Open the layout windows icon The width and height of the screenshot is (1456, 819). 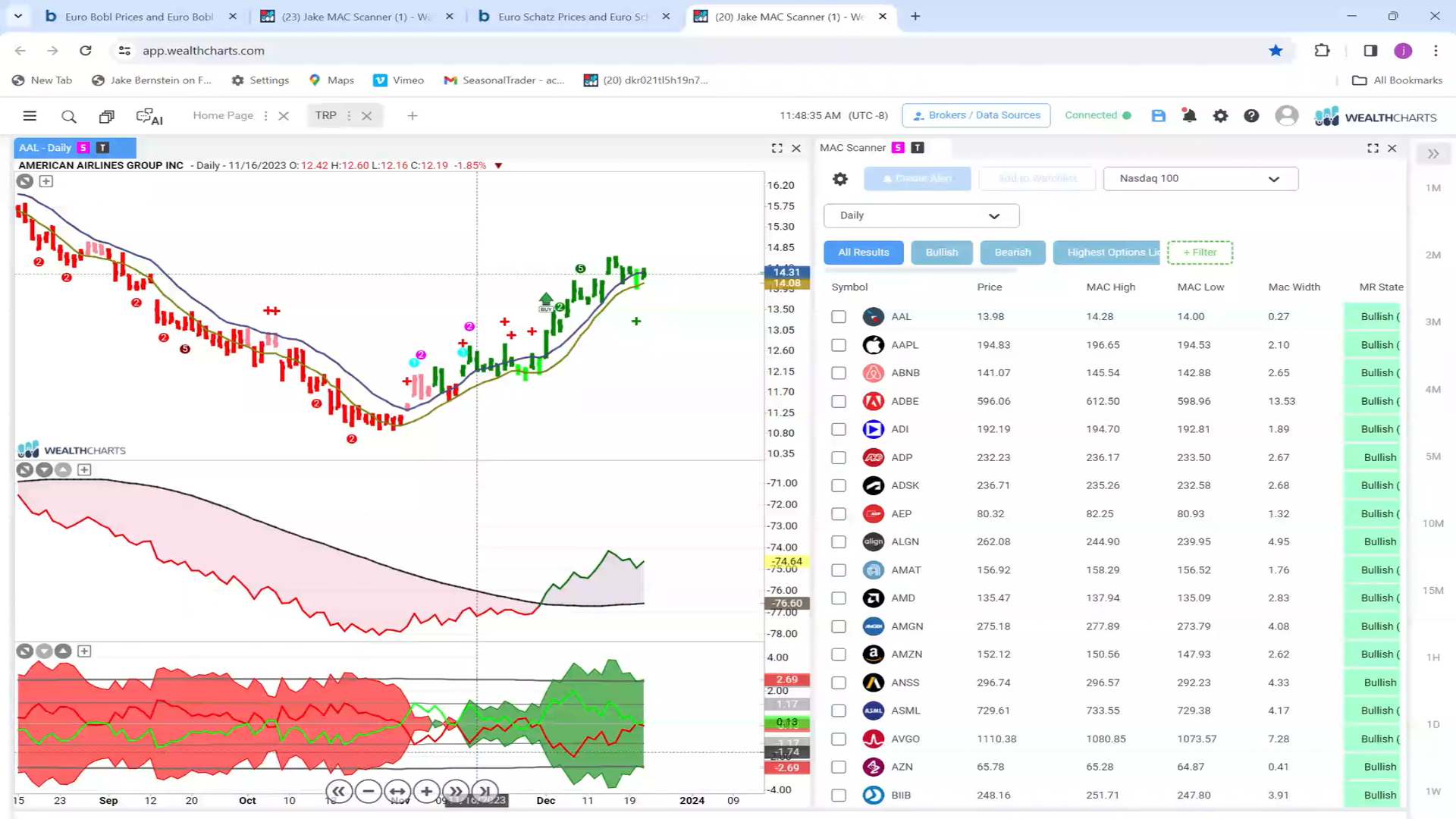[107, 116]
